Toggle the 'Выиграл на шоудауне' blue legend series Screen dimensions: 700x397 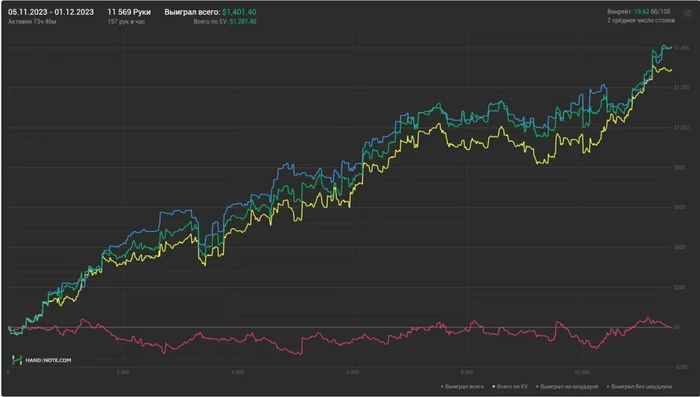coord(567,386)
